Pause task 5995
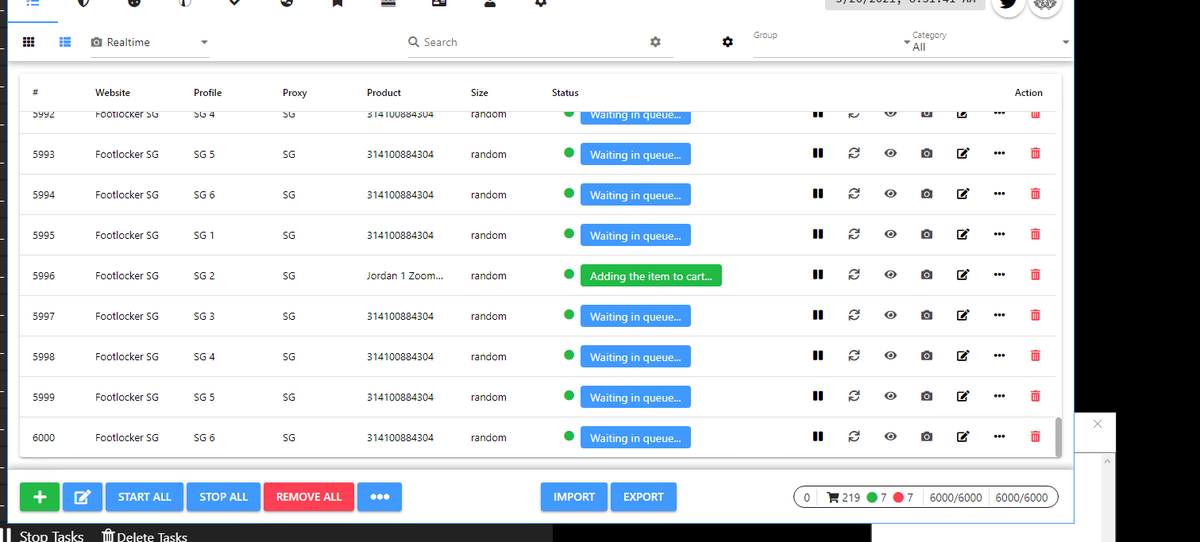The width and height of the screenshot is (1200, 542). [x=817, y=235]
